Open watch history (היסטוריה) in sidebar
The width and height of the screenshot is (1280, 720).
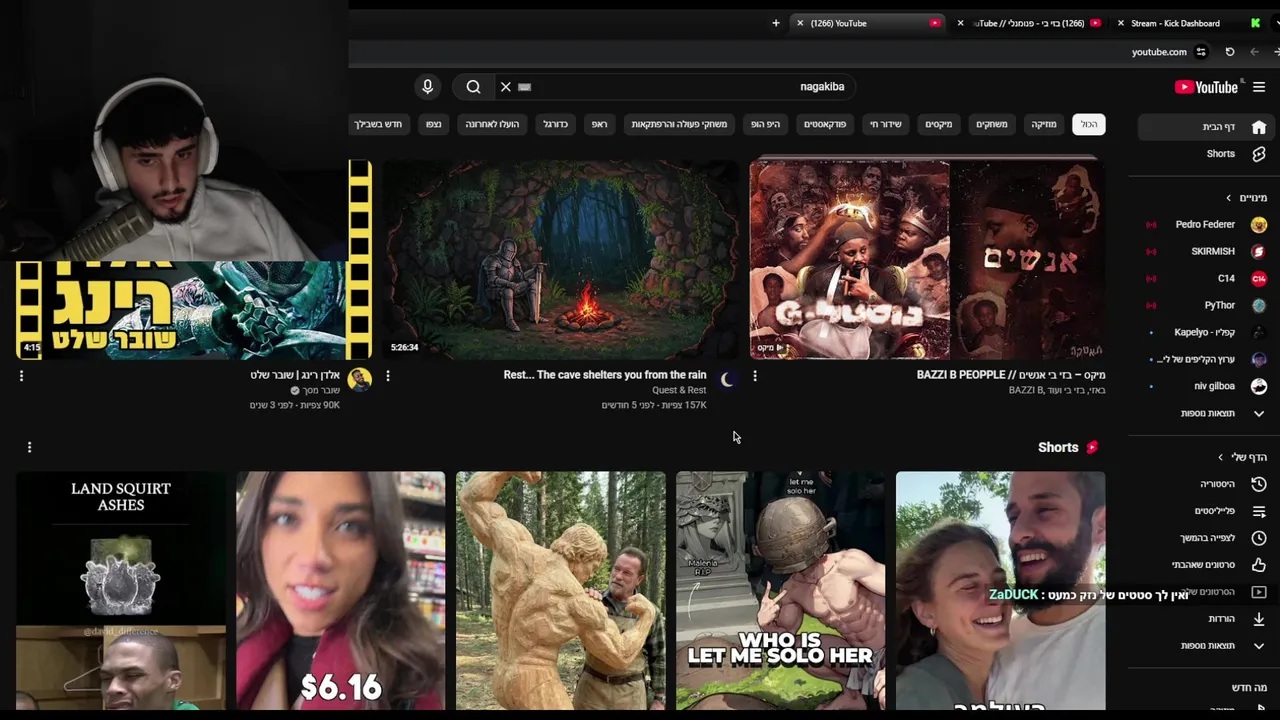tap(1205, 484)
